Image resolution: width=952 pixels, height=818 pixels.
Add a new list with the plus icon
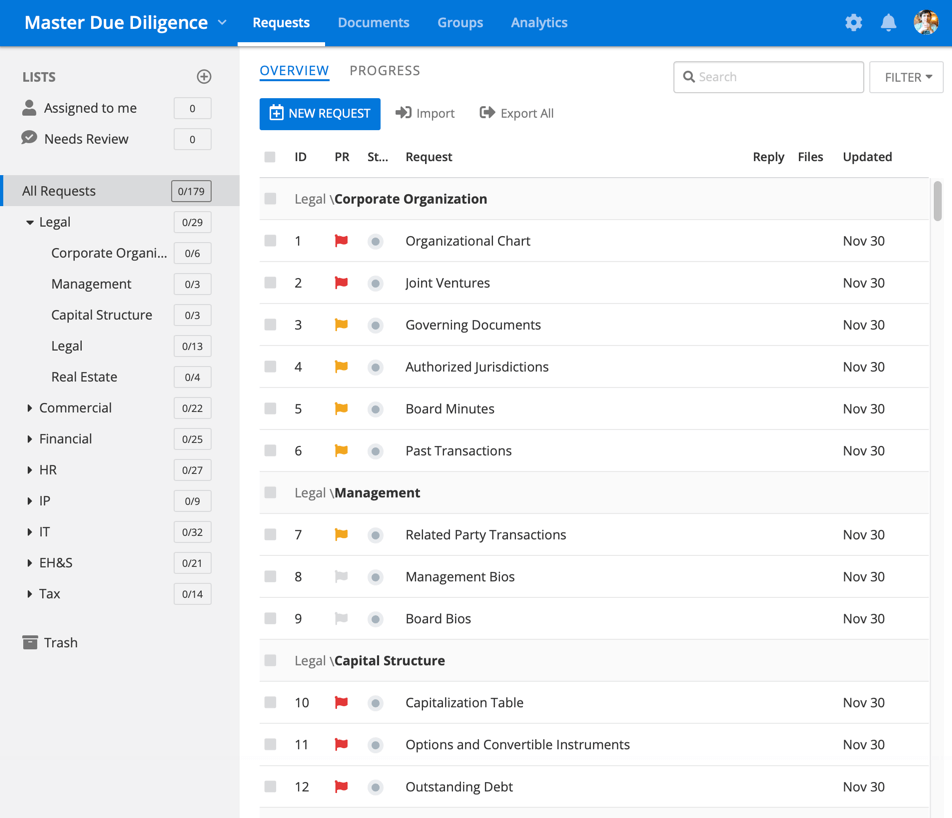point(204,77)
